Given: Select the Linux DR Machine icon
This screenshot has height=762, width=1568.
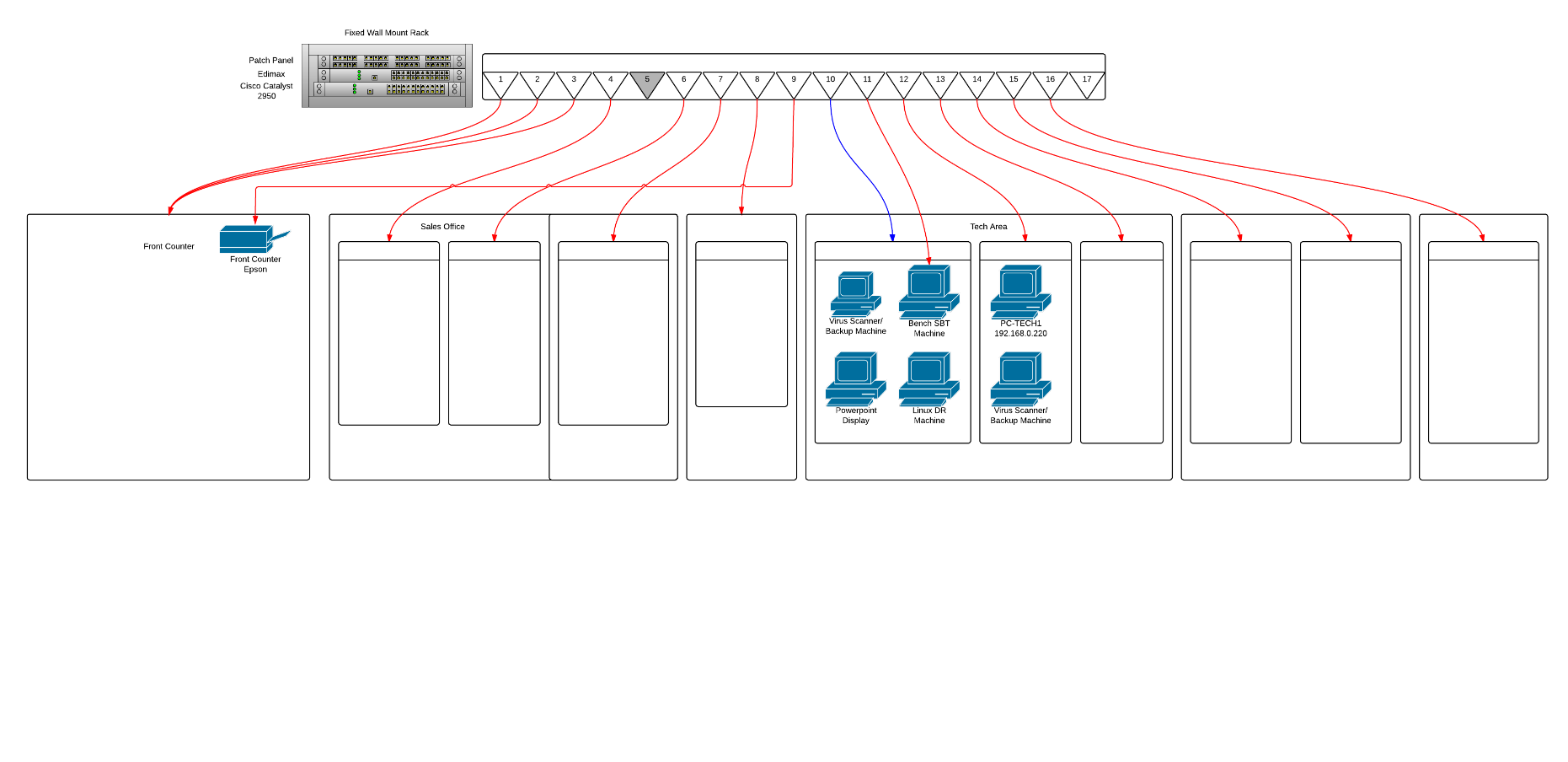Looking at the screenshot, I should click(929, 379).
